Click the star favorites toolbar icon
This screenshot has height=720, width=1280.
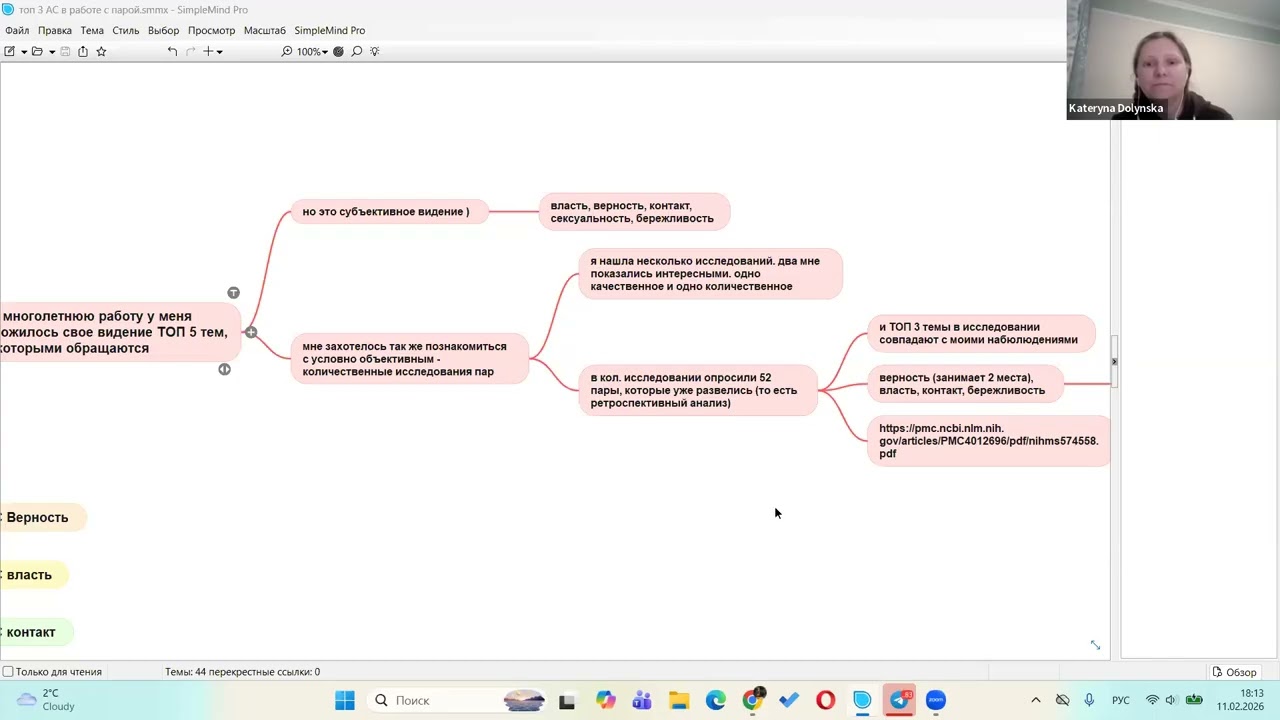coord(101,51)
